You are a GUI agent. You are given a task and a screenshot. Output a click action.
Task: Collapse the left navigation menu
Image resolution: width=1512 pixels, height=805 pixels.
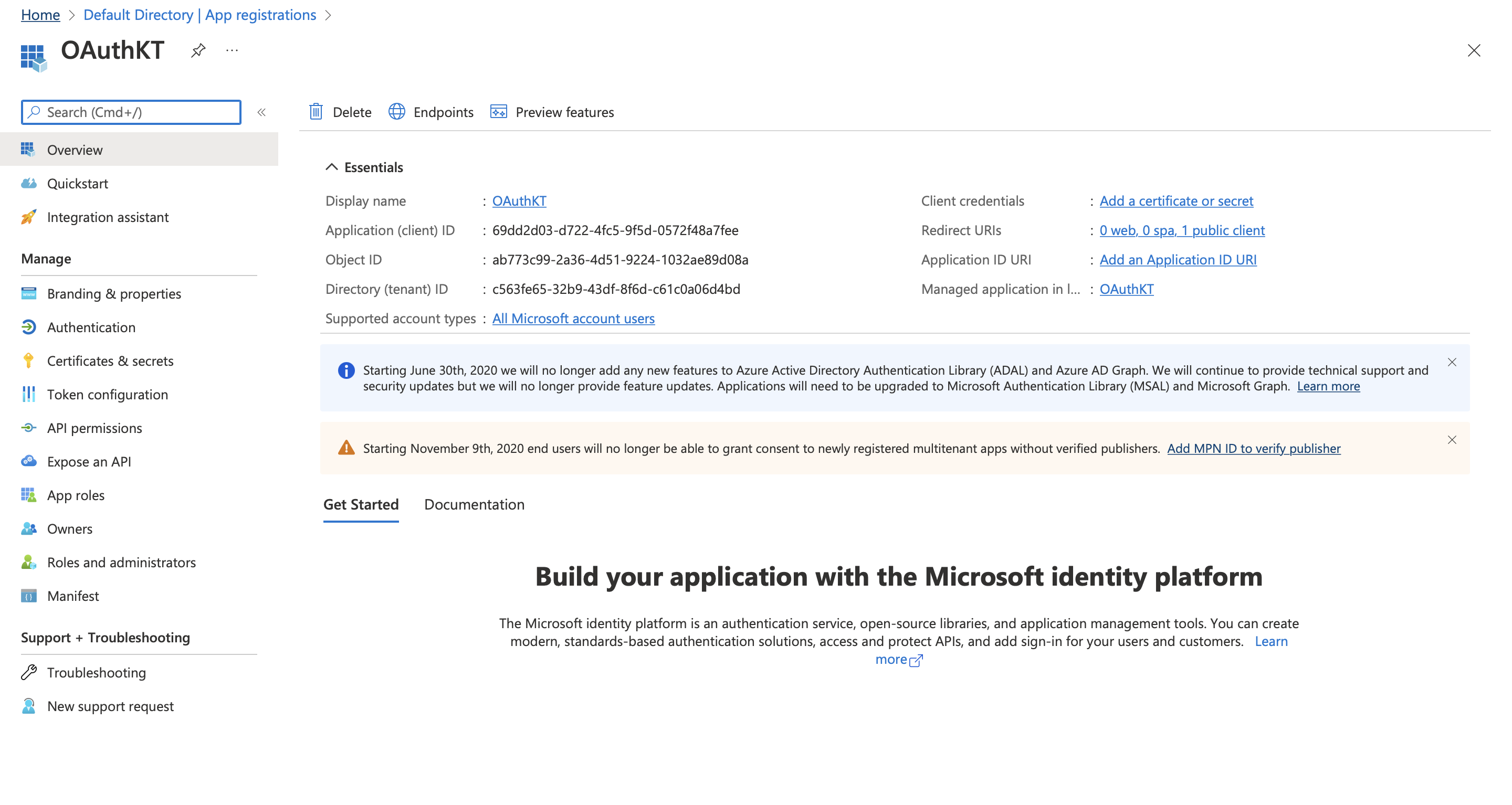tap(262, 112)
